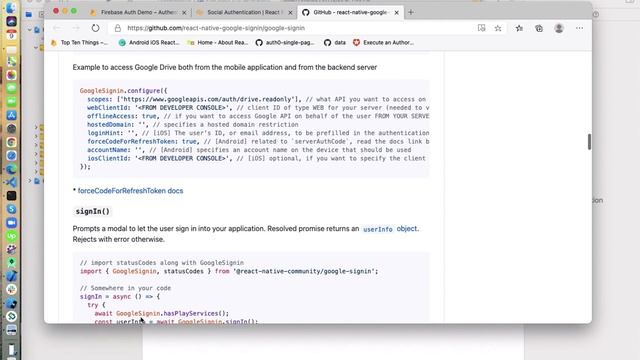
Task: View site info via the lock icon
Action: coord(118,28)
